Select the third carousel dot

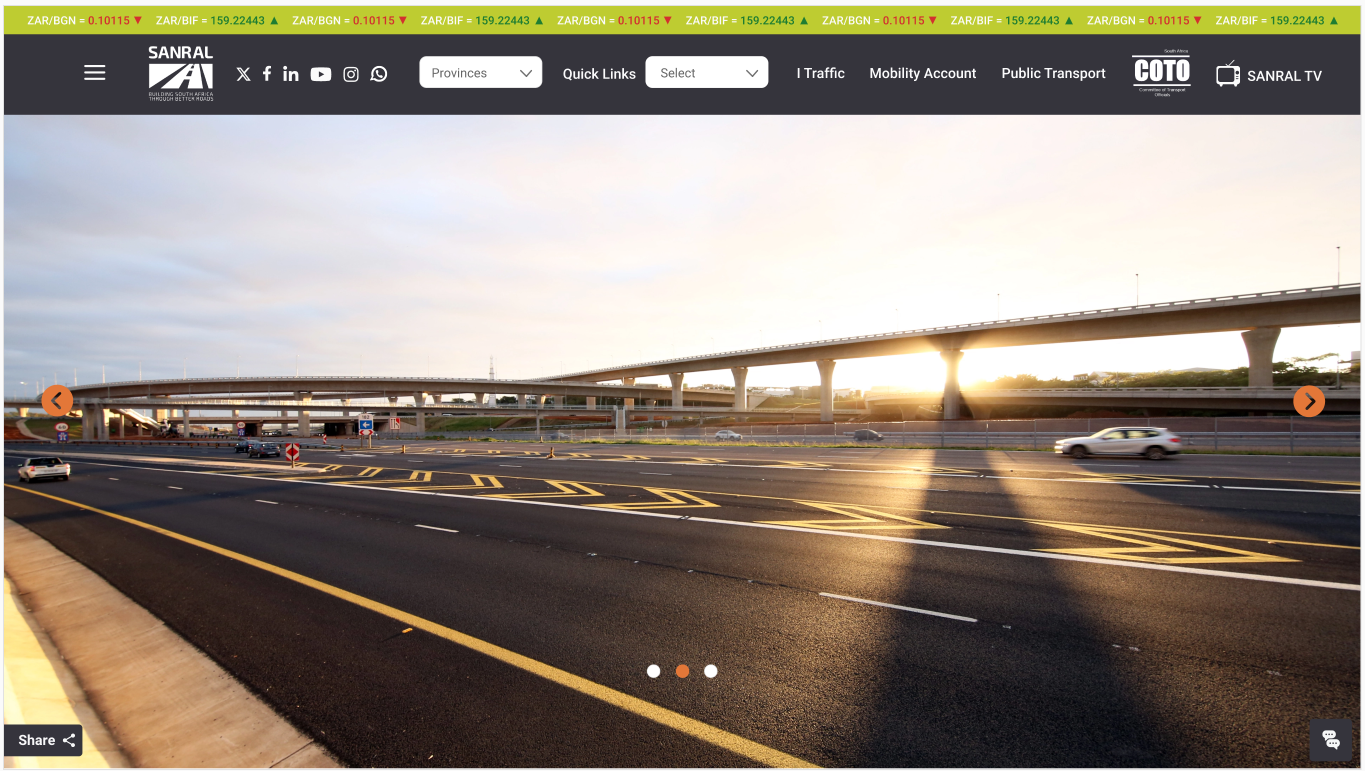coord(711,671)
